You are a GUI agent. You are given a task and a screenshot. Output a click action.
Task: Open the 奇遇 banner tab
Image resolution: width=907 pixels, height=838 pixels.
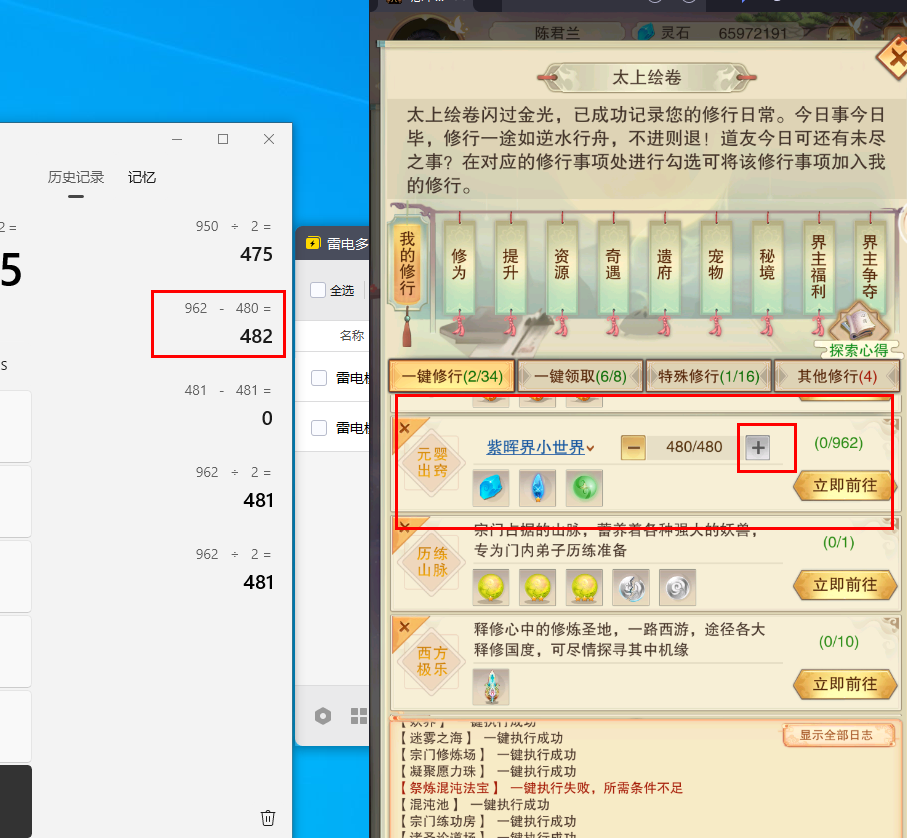(x=613, y=267)
